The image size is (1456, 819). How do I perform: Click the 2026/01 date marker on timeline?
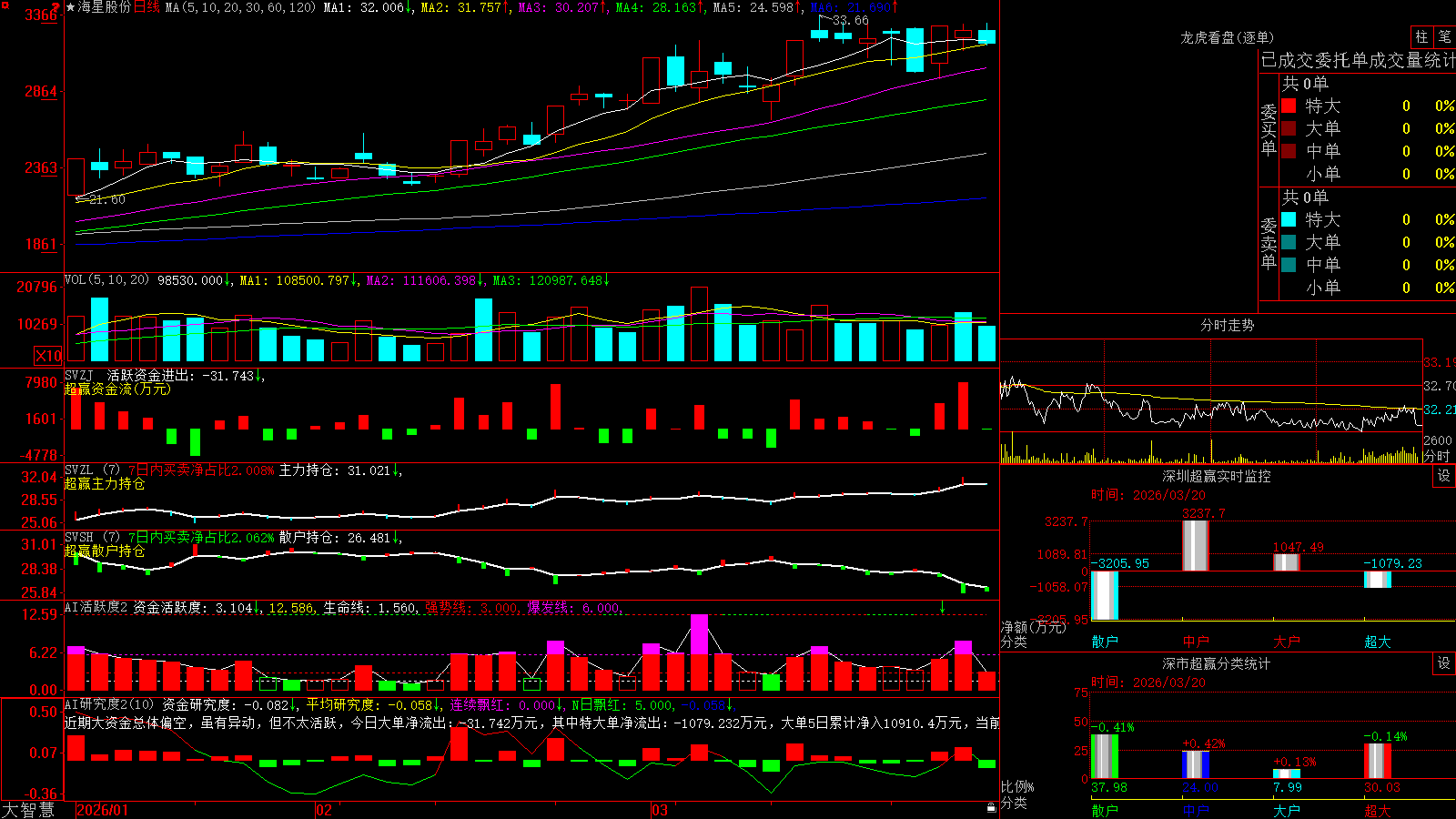coord(103,810)
